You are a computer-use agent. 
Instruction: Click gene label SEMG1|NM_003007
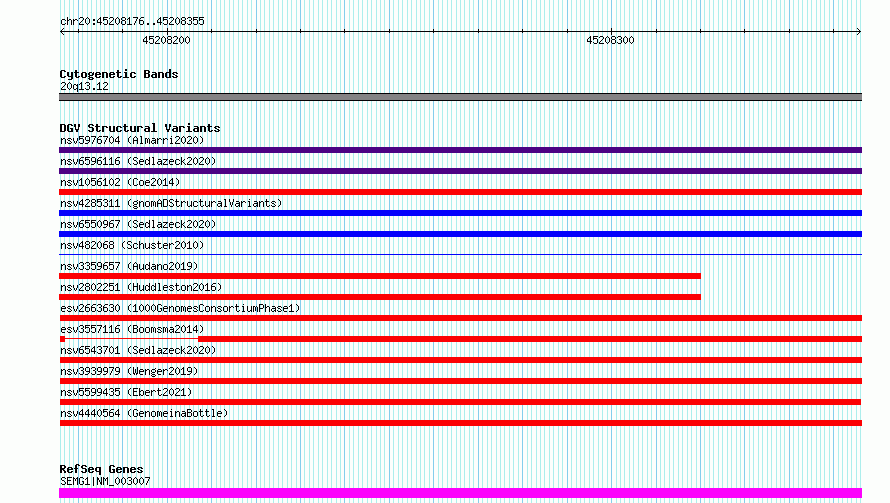[x=105, y=481]
